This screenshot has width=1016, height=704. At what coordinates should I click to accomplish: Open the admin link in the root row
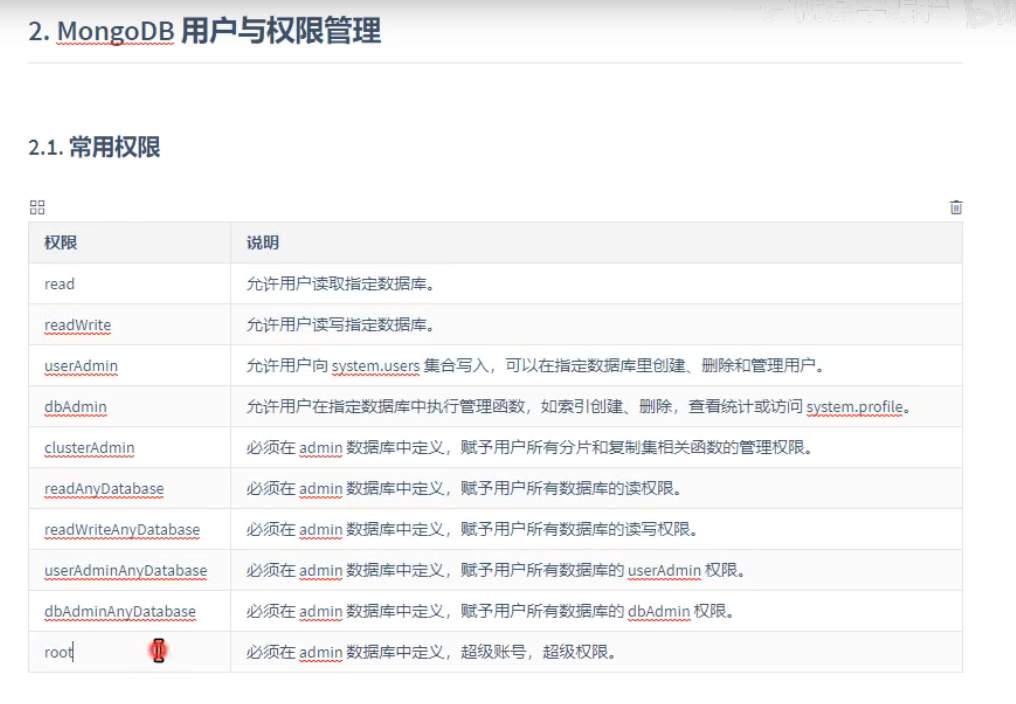tap(320, 652)
